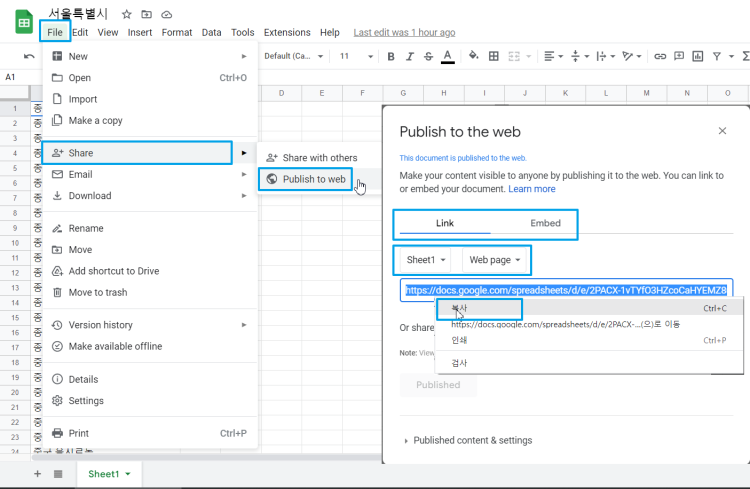Open the Sheet1 dropdown in publish dialog
The image size is (750, 489).
(426, 260)
